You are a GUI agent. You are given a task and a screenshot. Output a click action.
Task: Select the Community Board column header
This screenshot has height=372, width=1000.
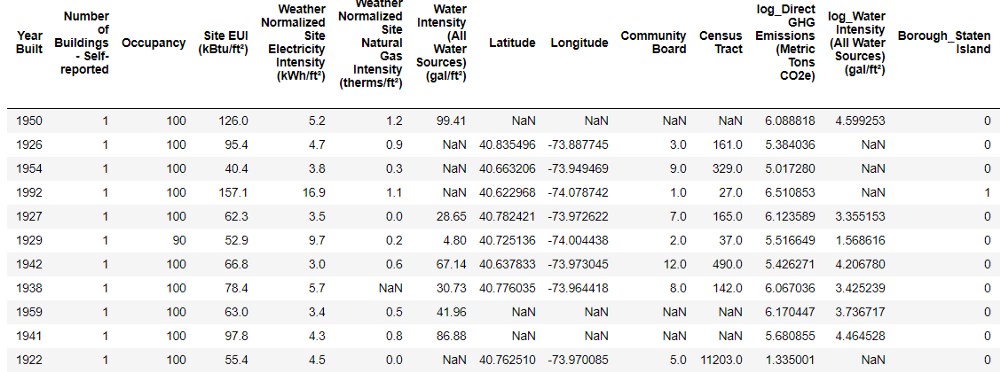654,42
